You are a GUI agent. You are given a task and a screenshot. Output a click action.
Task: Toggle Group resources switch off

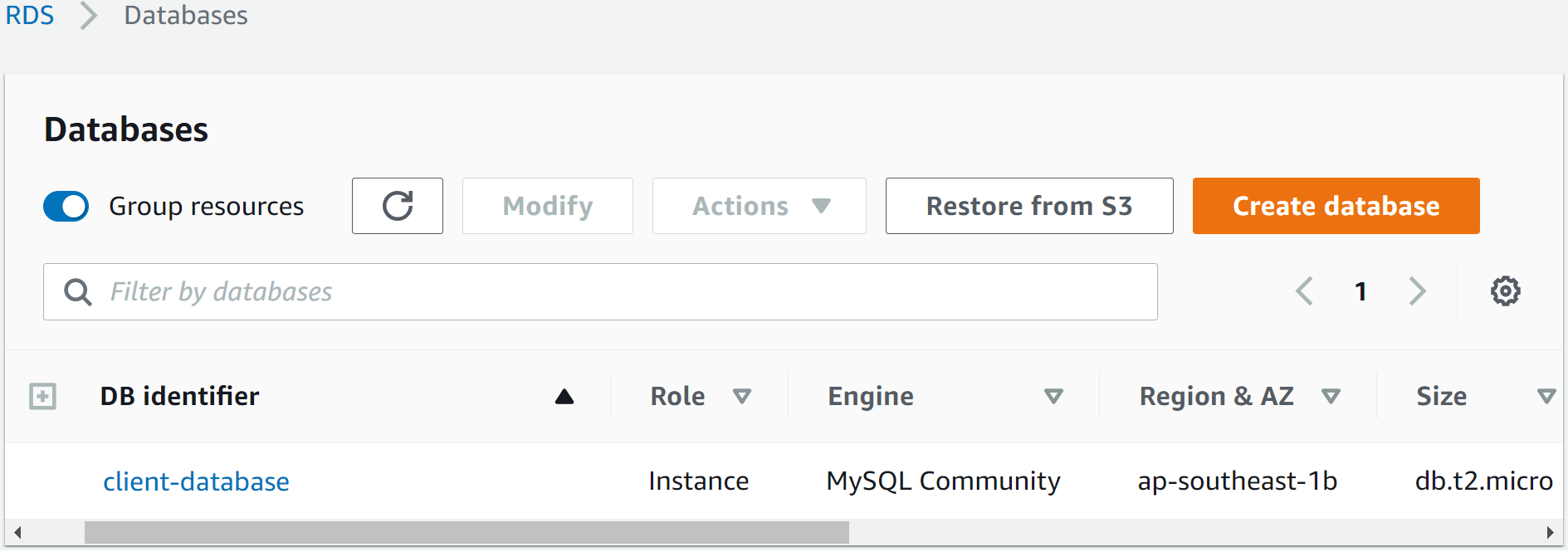tap(66, 207)
